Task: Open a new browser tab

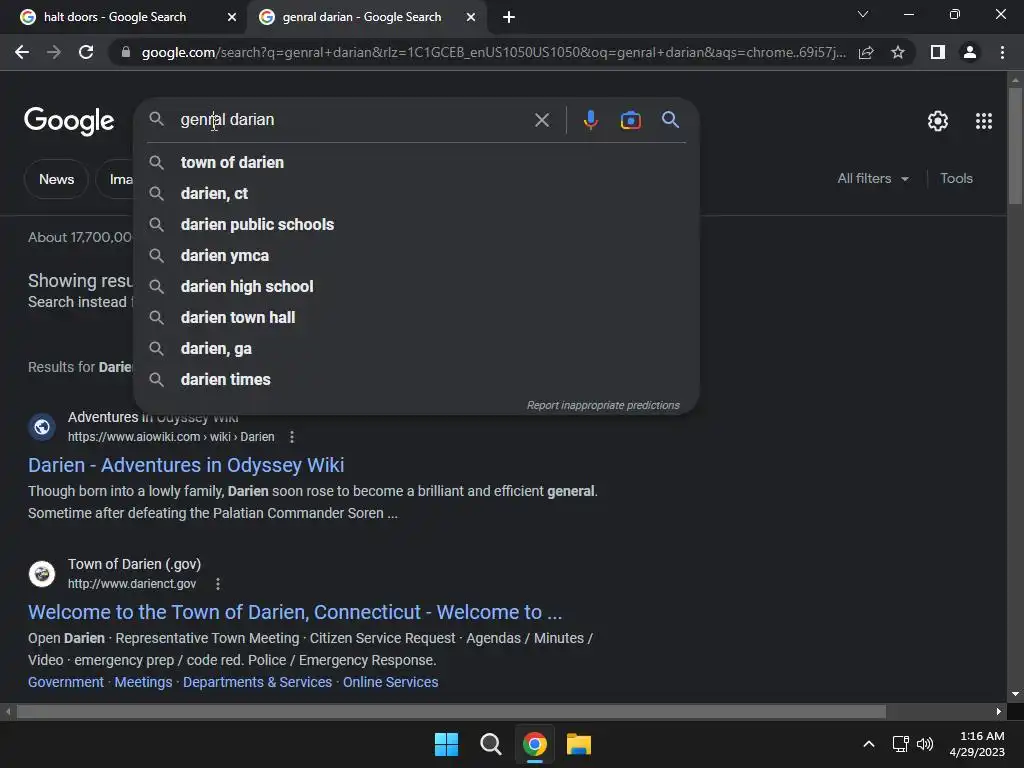Action: [x=509, y=18]
